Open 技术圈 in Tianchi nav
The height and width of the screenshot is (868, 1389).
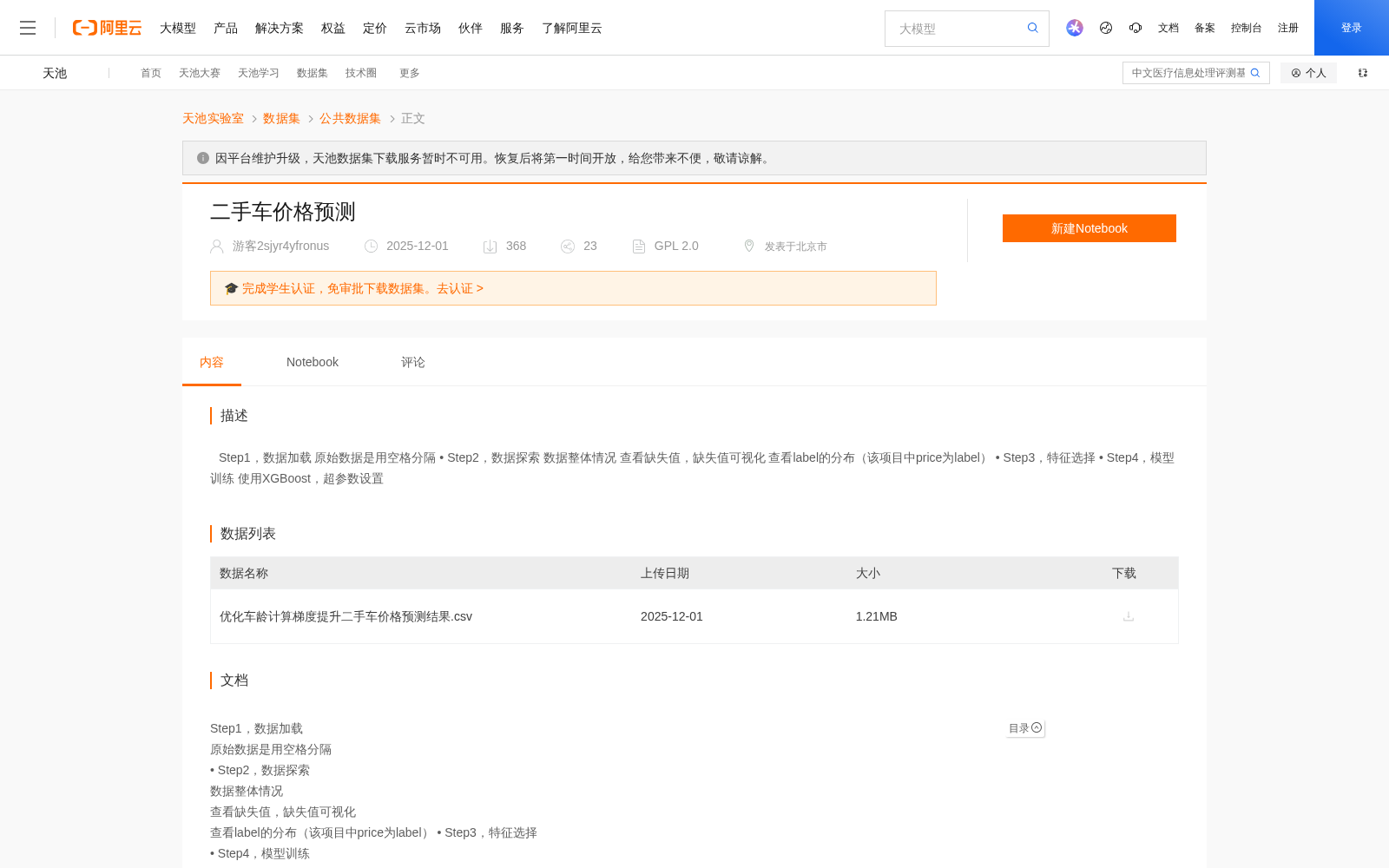pyautogui.click(x=361, y=73)
